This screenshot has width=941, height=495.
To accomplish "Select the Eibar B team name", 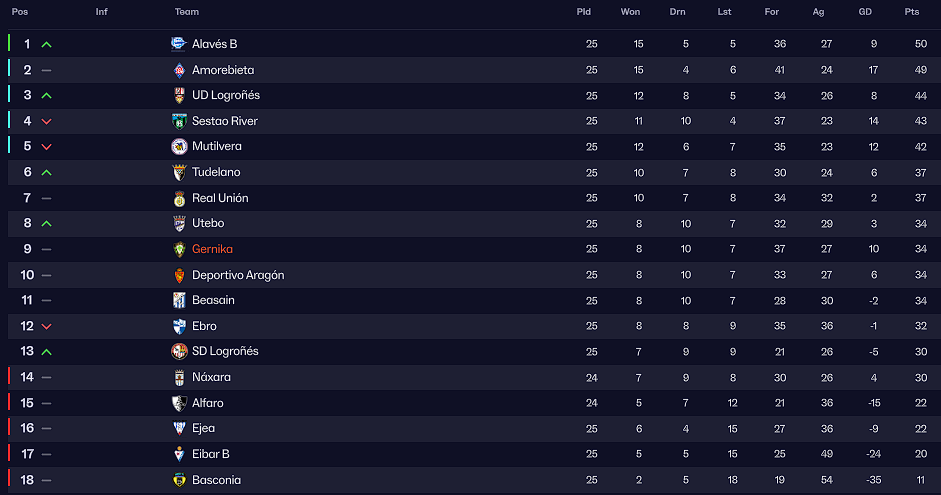I will pos(211,454).
